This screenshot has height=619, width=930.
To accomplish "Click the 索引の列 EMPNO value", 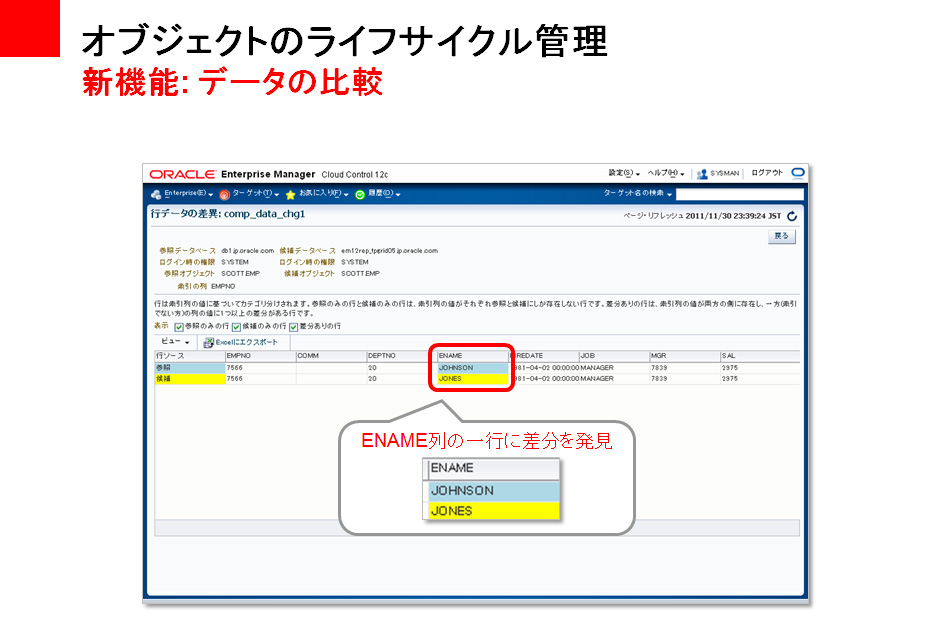I will click(x=223, y=286).
